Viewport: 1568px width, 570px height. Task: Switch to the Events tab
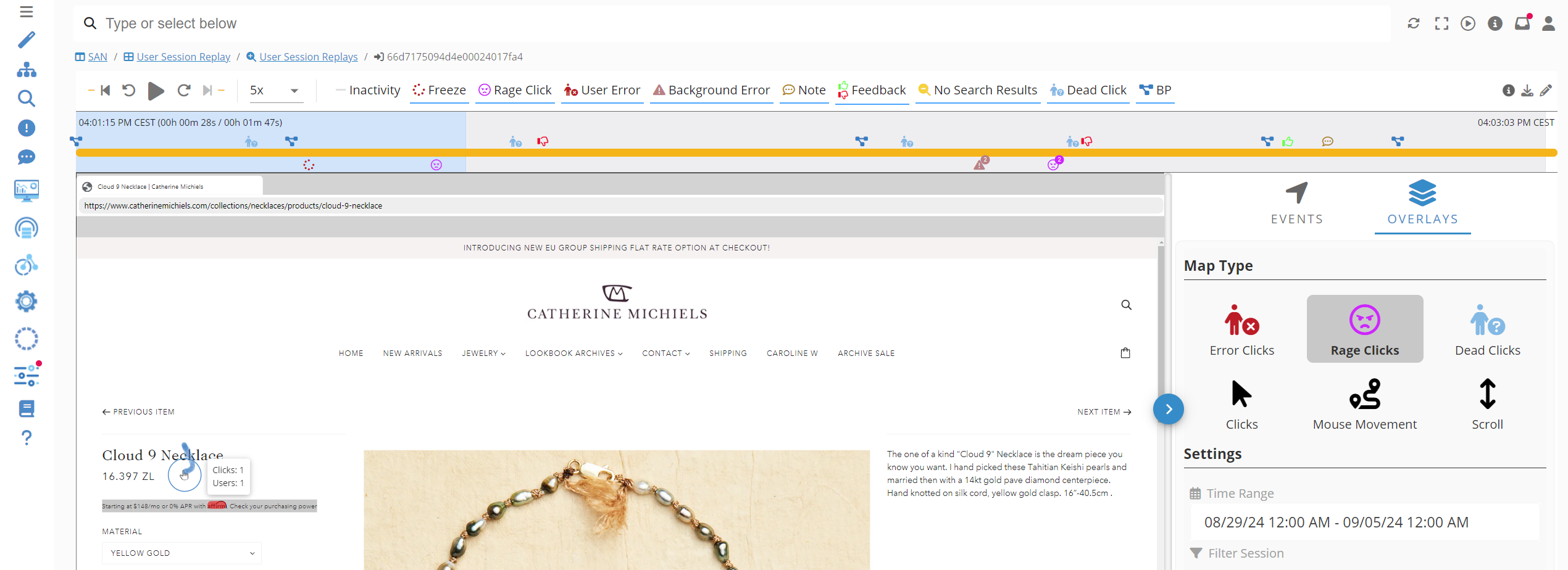[x=1296, y=204]
